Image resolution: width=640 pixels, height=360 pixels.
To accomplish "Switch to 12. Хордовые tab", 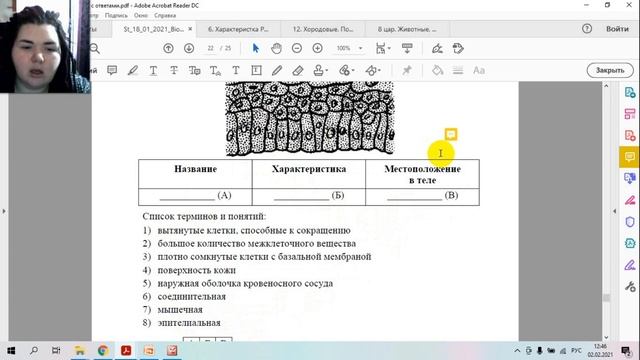I will pos(323,29).
